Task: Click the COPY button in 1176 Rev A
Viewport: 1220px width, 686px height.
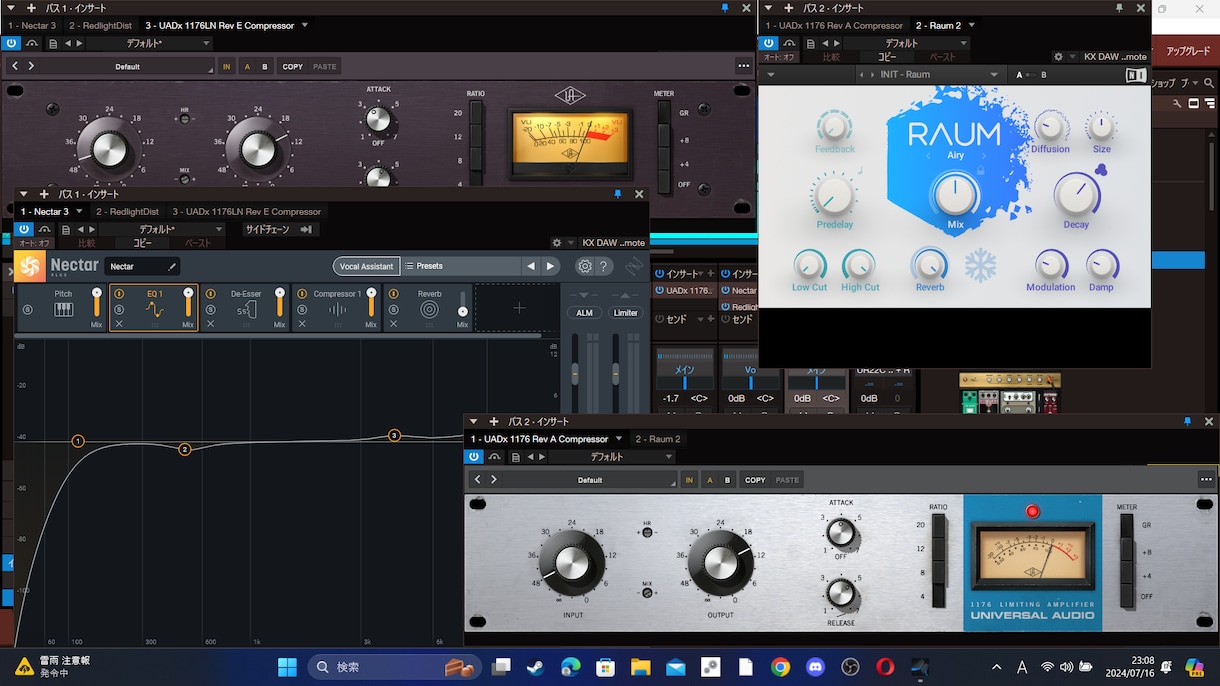Action: coord(755,480)
